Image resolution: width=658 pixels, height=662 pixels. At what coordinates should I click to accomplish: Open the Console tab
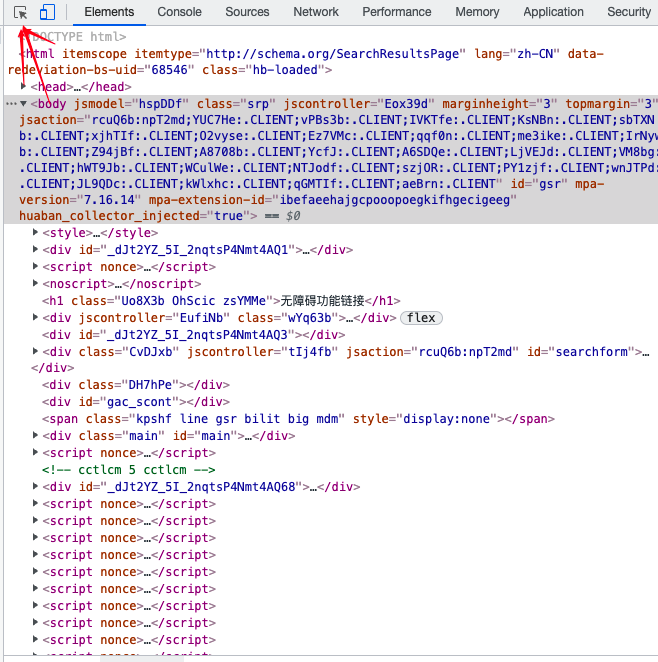179,12
